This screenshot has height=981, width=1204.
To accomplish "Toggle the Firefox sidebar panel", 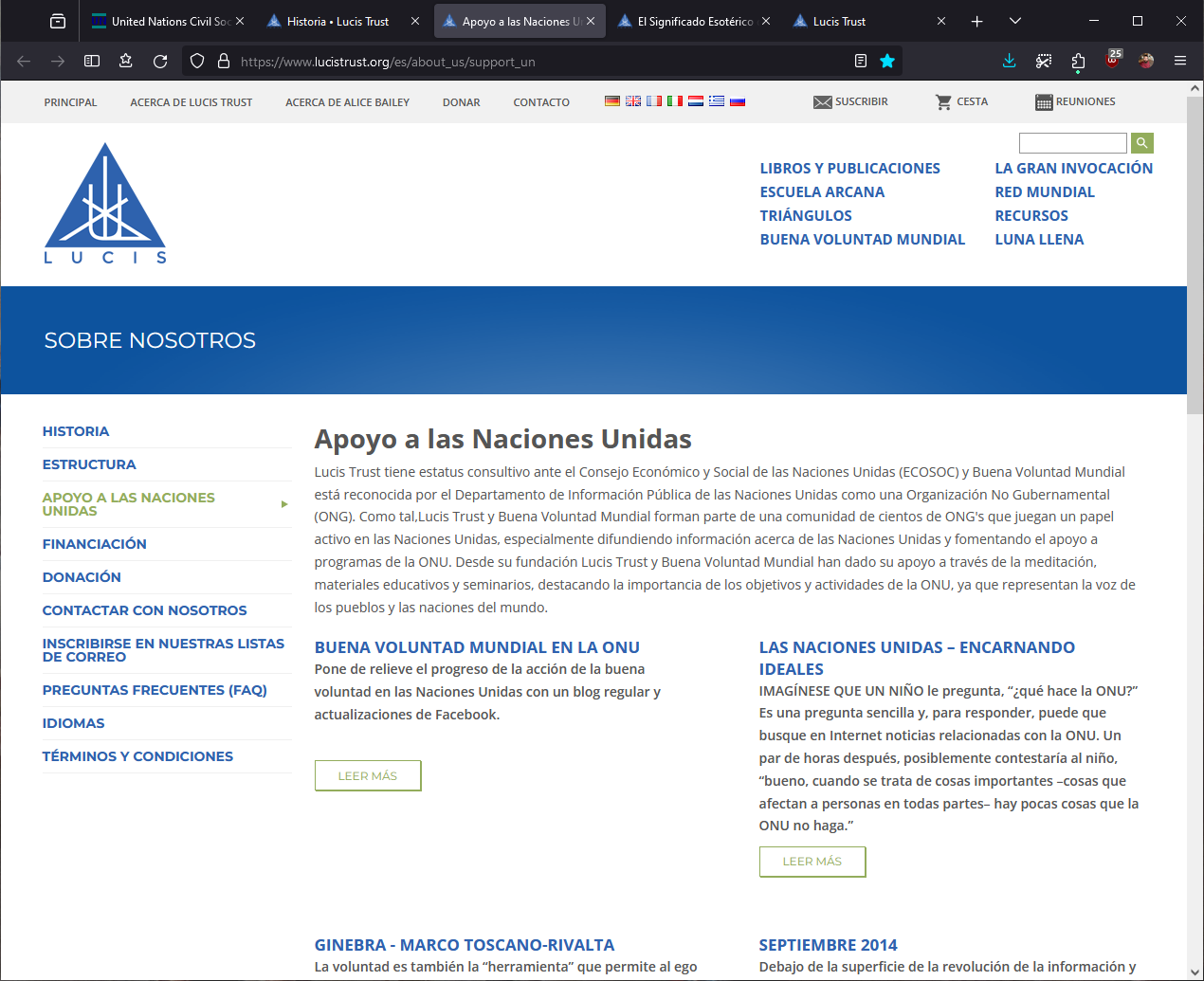I will tap(92, 62).
